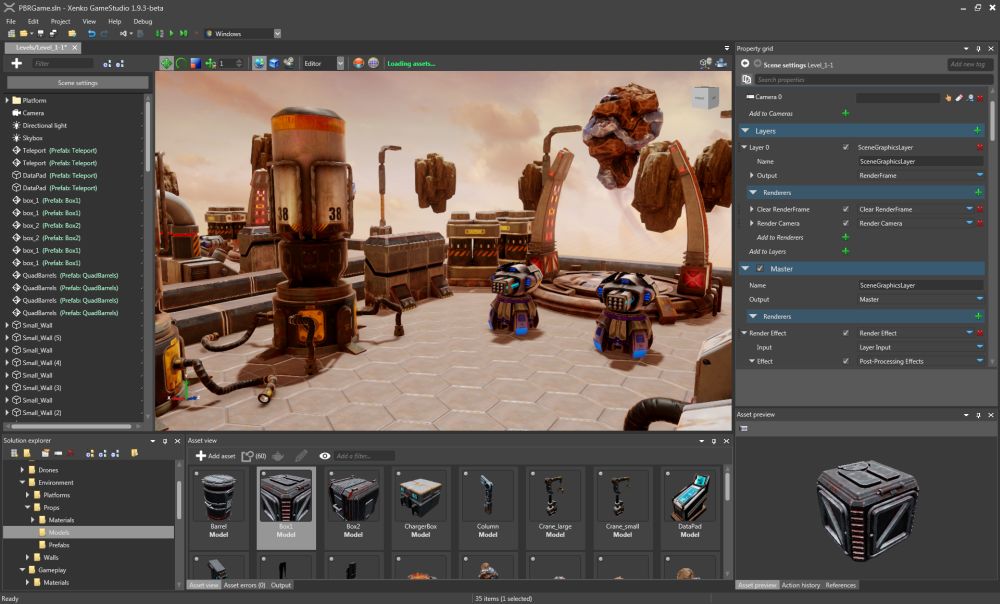1000x604 pixels.
Task: Expand the Platform folder in scene tree
Action: point(7,101)
